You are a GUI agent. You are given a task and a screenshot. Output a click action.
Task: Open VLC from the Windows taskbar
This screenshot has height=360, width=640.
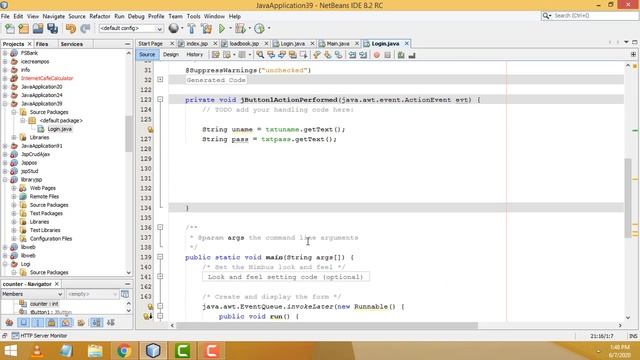click(37, 351)
